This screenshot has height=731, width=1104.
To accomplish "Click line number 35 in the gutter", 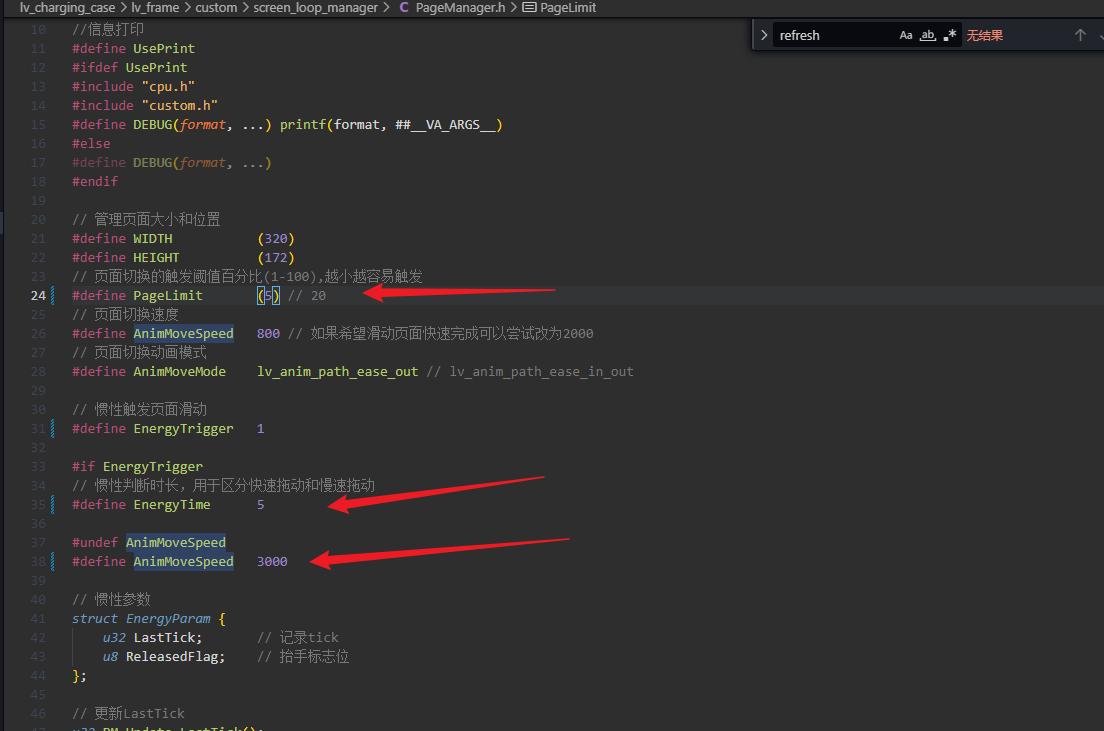I will (x=38, y=505).
